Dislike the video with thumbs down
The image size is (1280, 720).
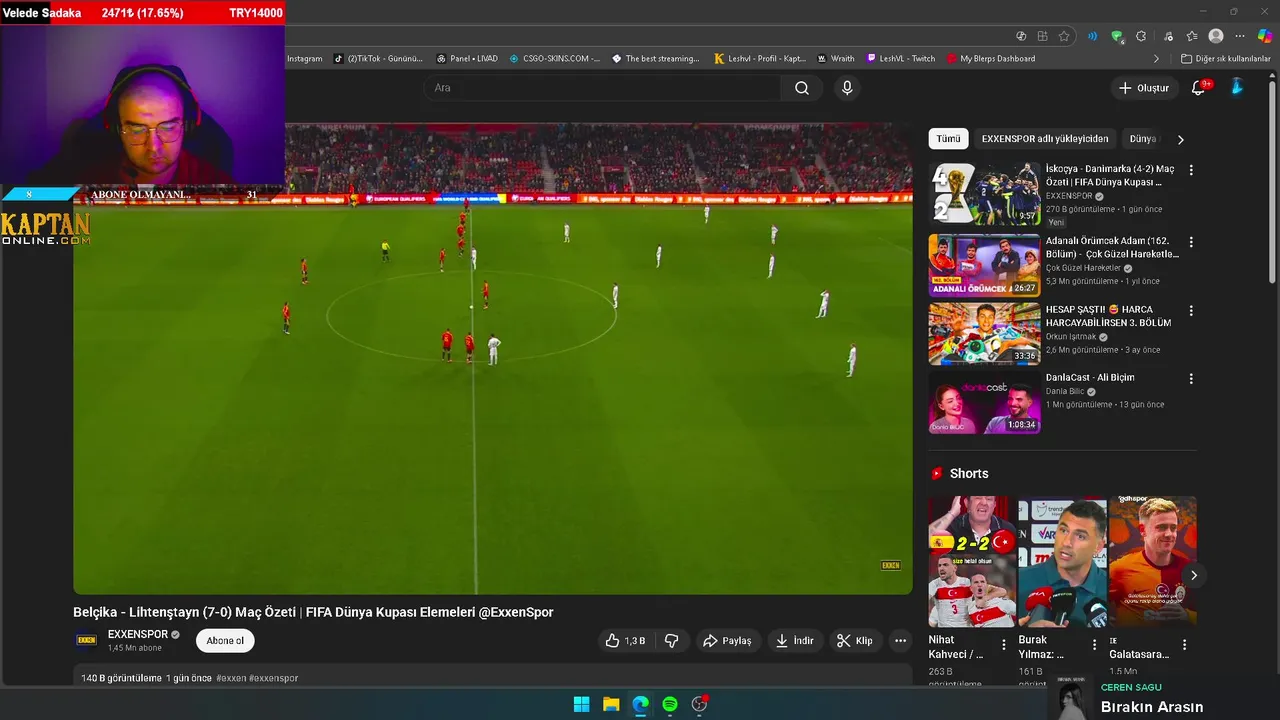pyautogui.click(x=672, y=641)
